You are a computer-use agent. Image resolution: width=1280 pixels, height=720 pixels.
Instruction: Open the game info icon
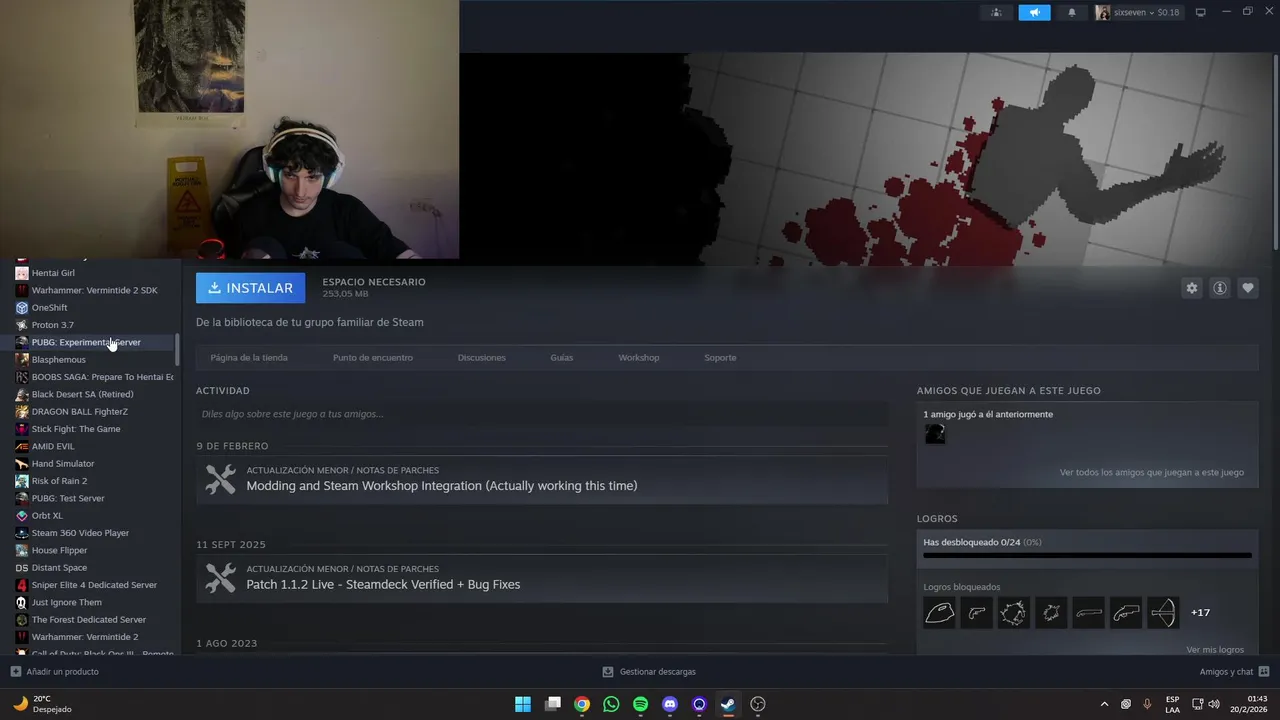click(1220, 288)
